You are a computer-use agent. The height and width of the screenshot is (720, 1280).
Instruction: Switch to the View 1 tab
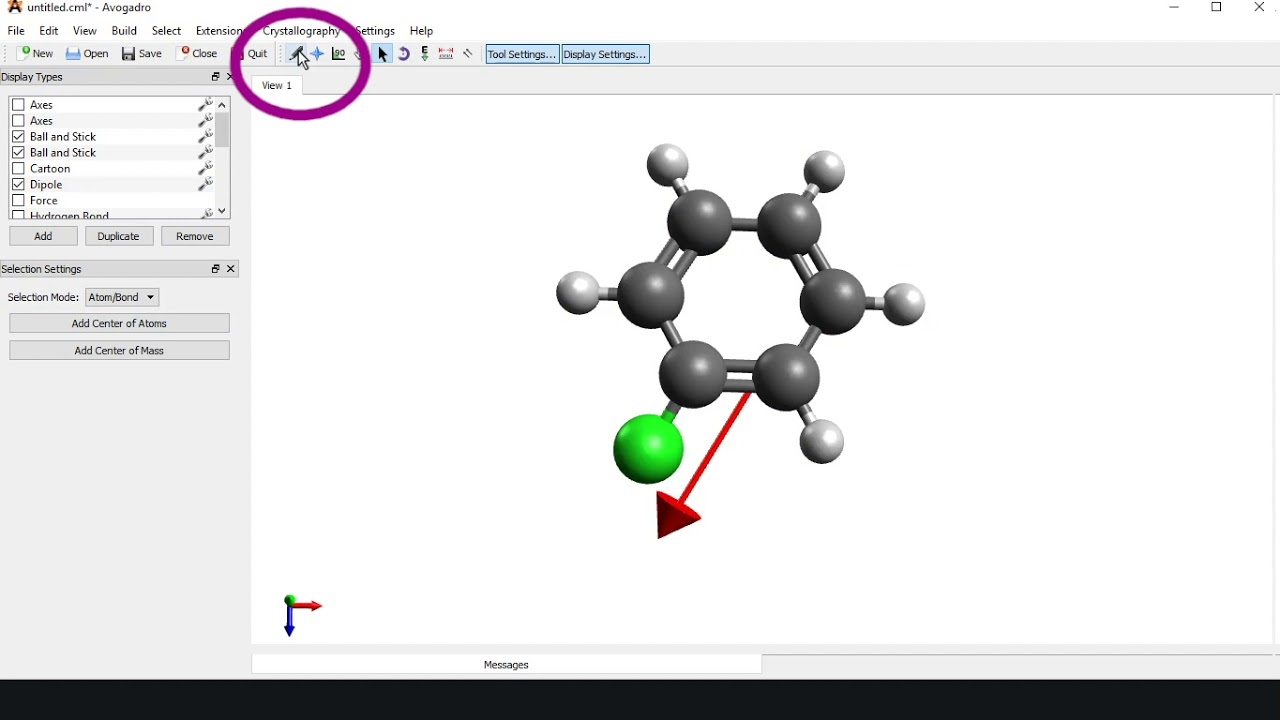click(277, 85)
